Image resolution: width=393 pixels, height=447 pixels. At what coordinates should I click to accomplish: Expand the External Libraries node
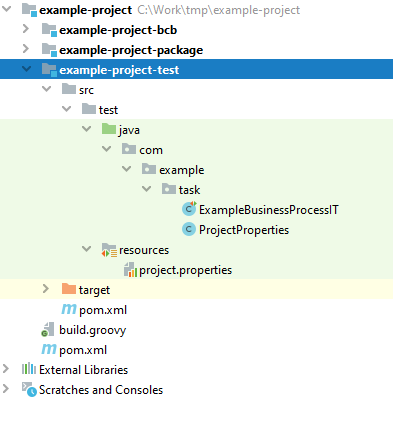point(6,369)
